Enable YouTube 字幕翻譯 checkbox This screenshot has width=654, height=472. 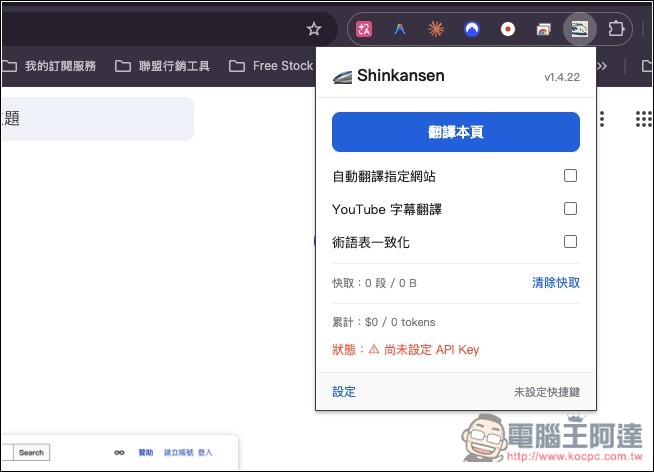(x=570, y=208)
